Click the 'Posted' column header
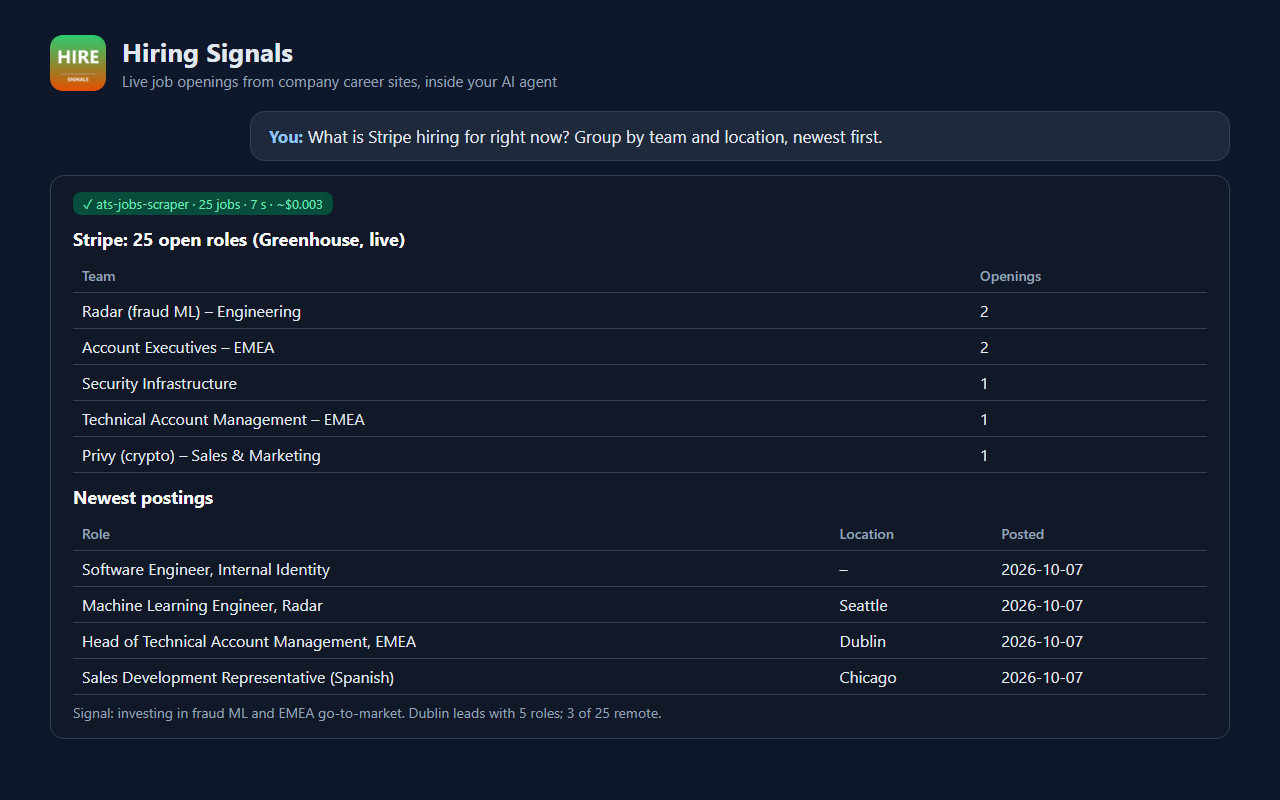The image size is (1280, 800). (x=1022, y=534)
